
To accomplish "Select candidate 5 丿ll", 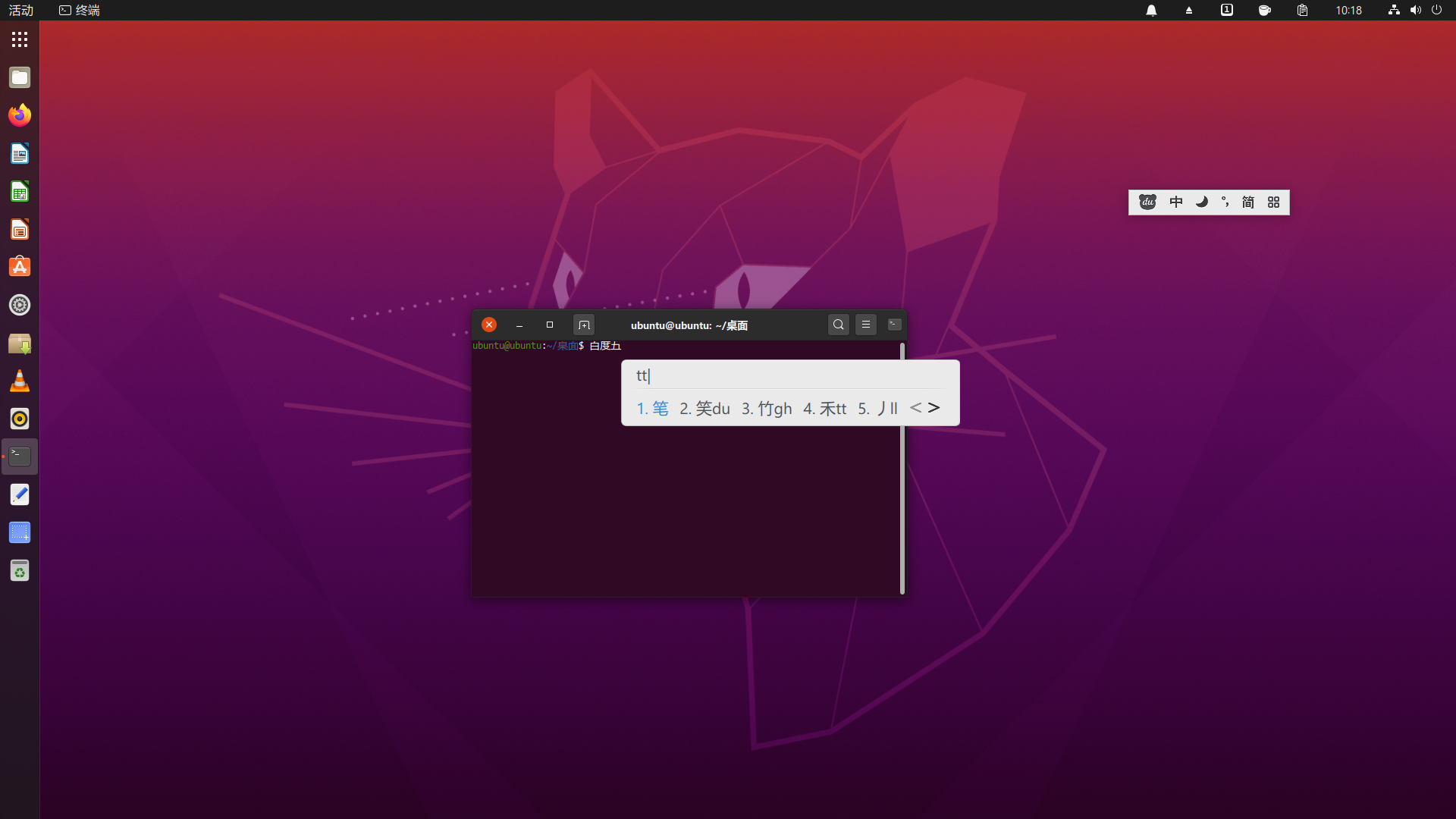I will 877,408.
